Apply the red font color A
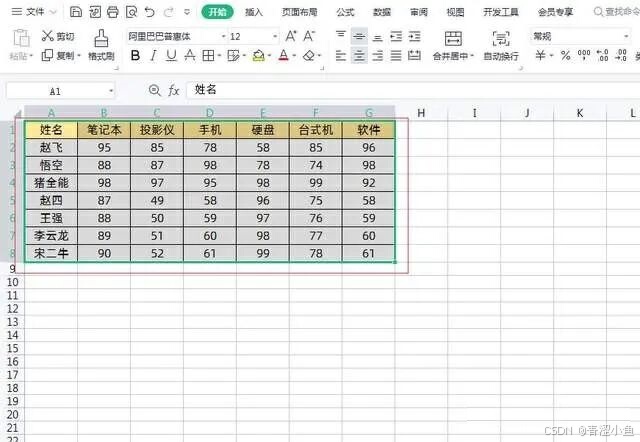640x442 pixels. click(284, 55)
